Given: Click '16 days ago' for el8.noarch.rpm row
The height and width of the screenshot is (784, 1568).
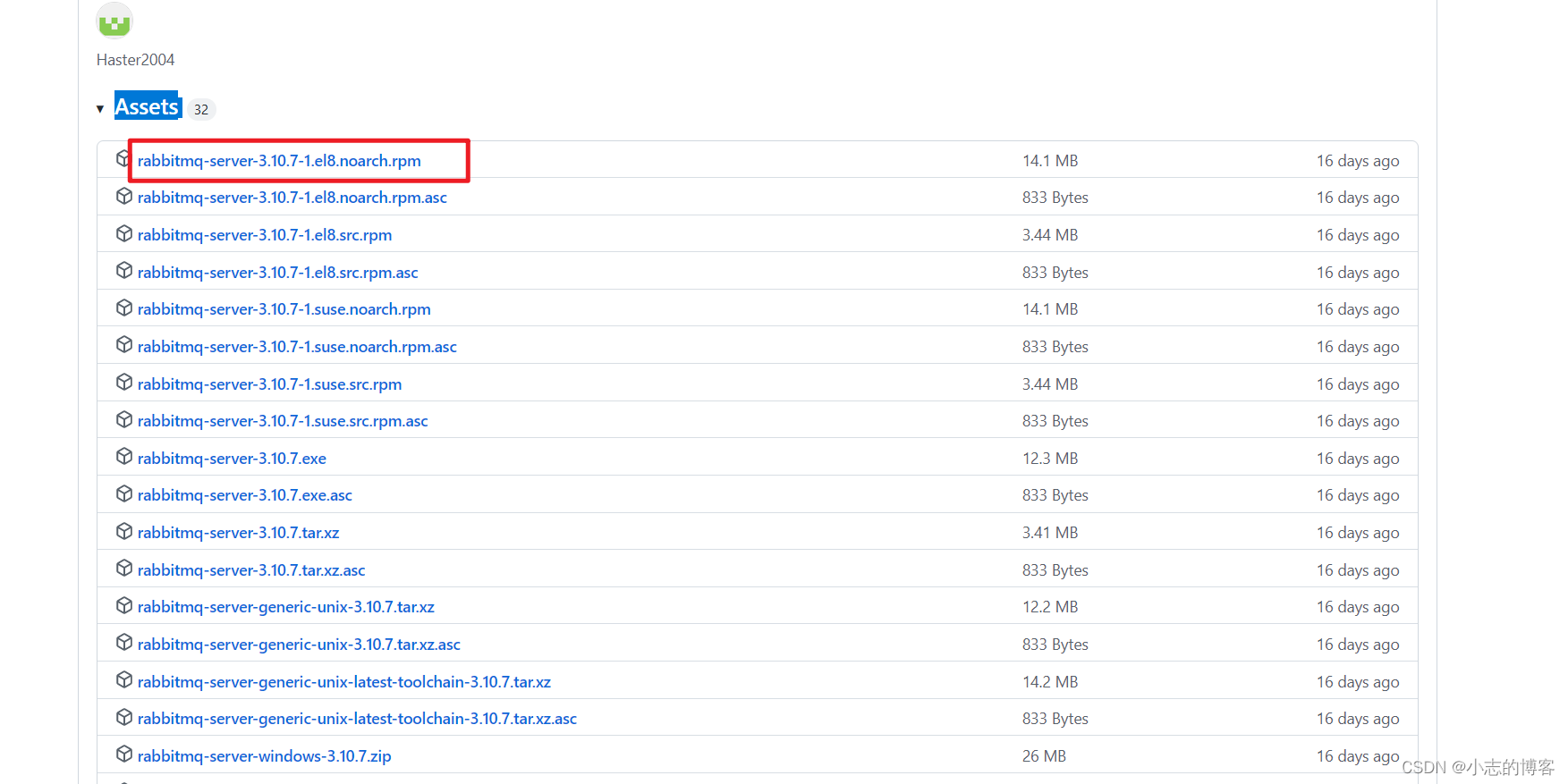Looking at the screenshot, I should tap(1358, 161).
